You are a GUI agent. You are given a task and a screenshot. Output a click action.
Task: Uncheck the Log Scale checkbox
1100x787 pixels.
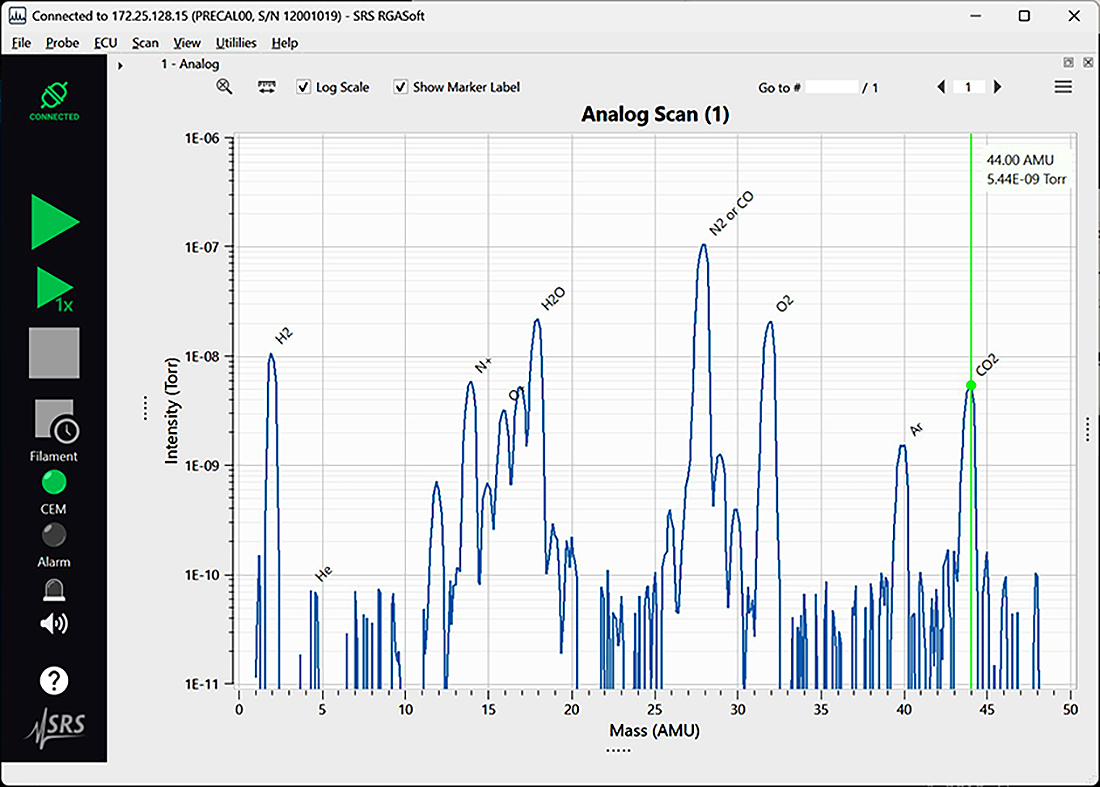pyautogui.click(x=303, y=87)
